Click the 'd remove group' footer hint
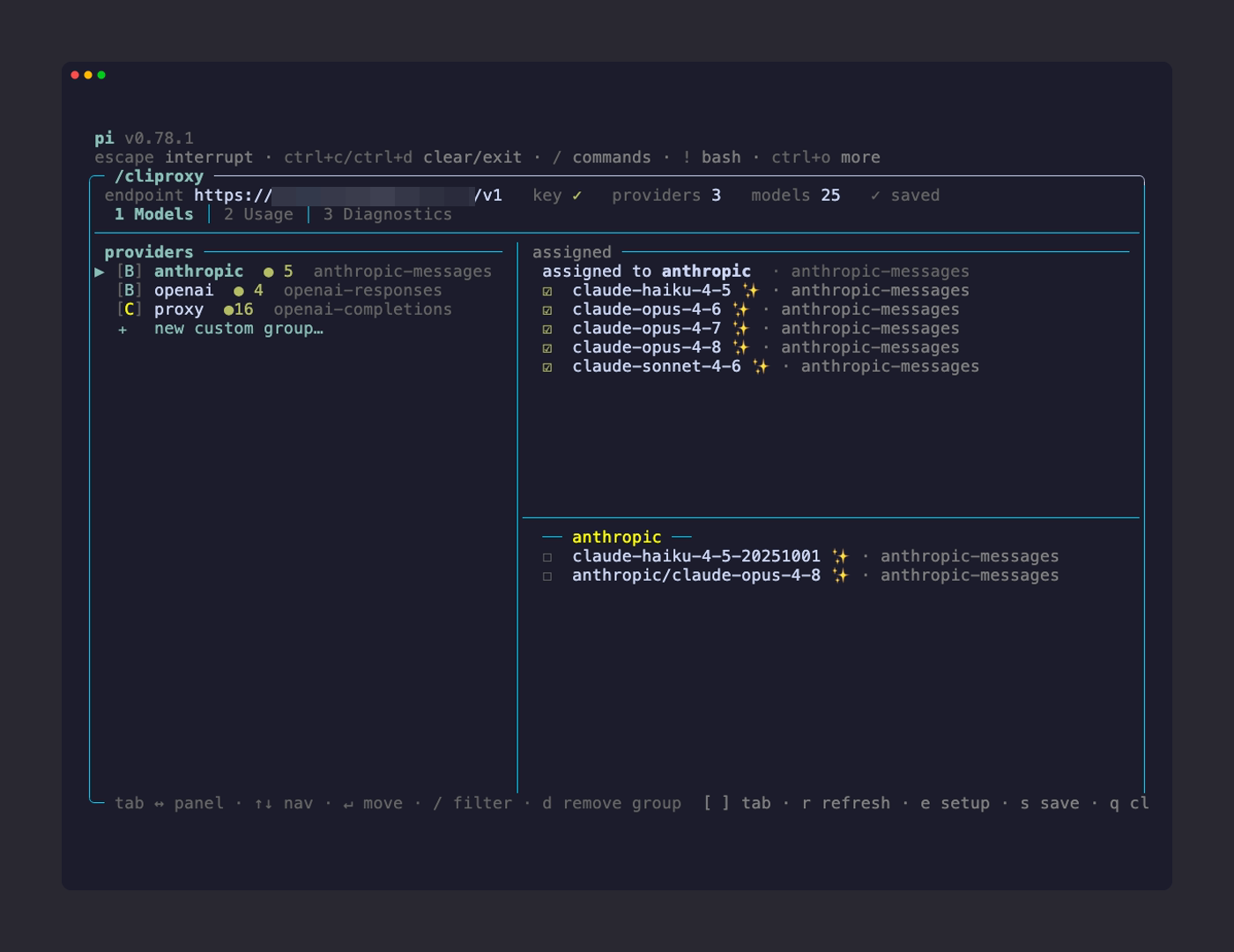This screenshot has width=1234, height=952. point(612,803)
